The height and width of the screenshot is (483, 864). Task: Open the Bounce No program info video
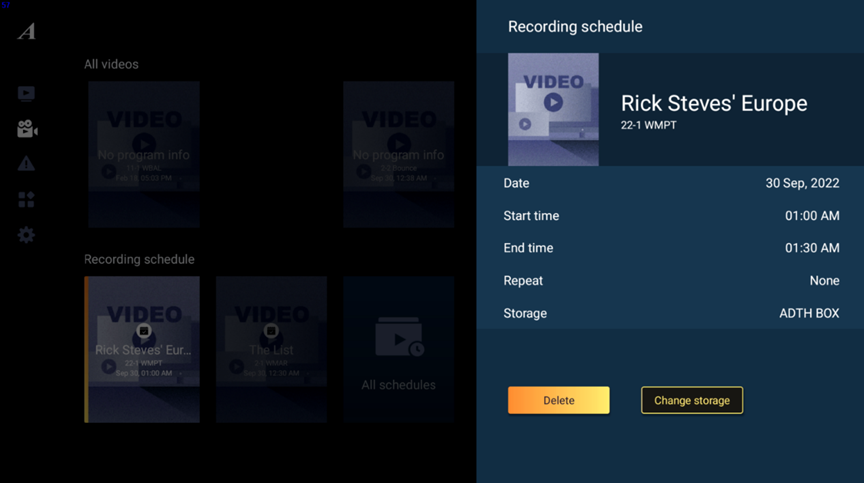click(x=398, y=154)
